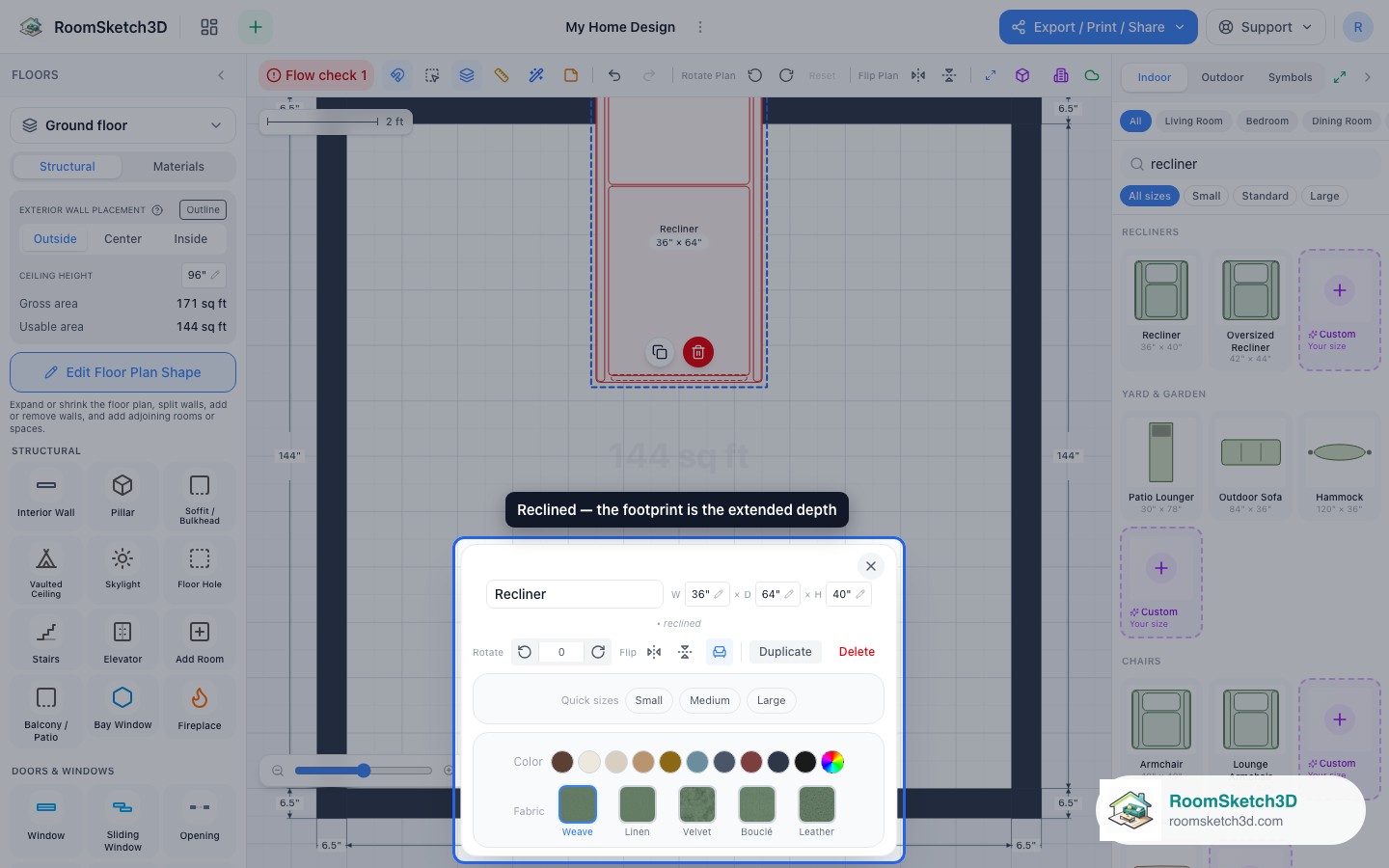Click Edit Floor Plan Shape button

click(x=123, y=372)
